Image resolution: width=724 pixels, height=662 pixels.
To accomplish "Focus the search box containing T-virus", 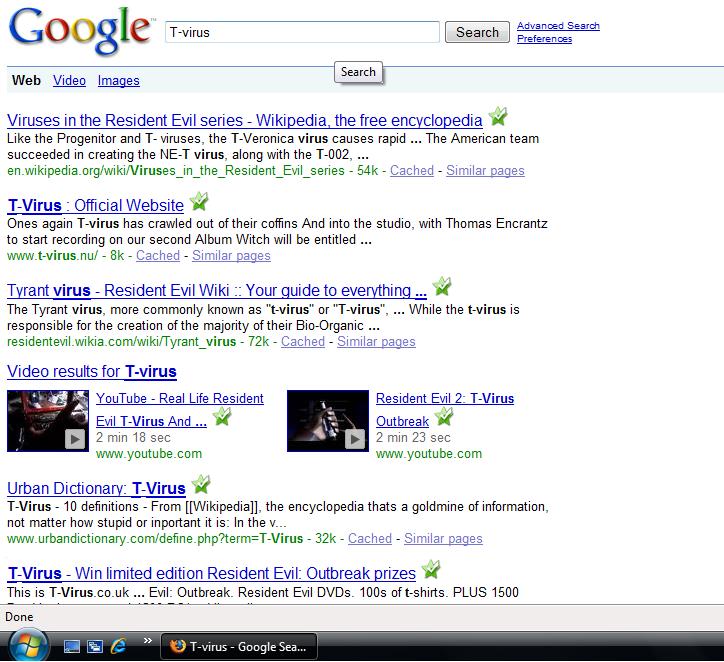I will click(302, 32).
